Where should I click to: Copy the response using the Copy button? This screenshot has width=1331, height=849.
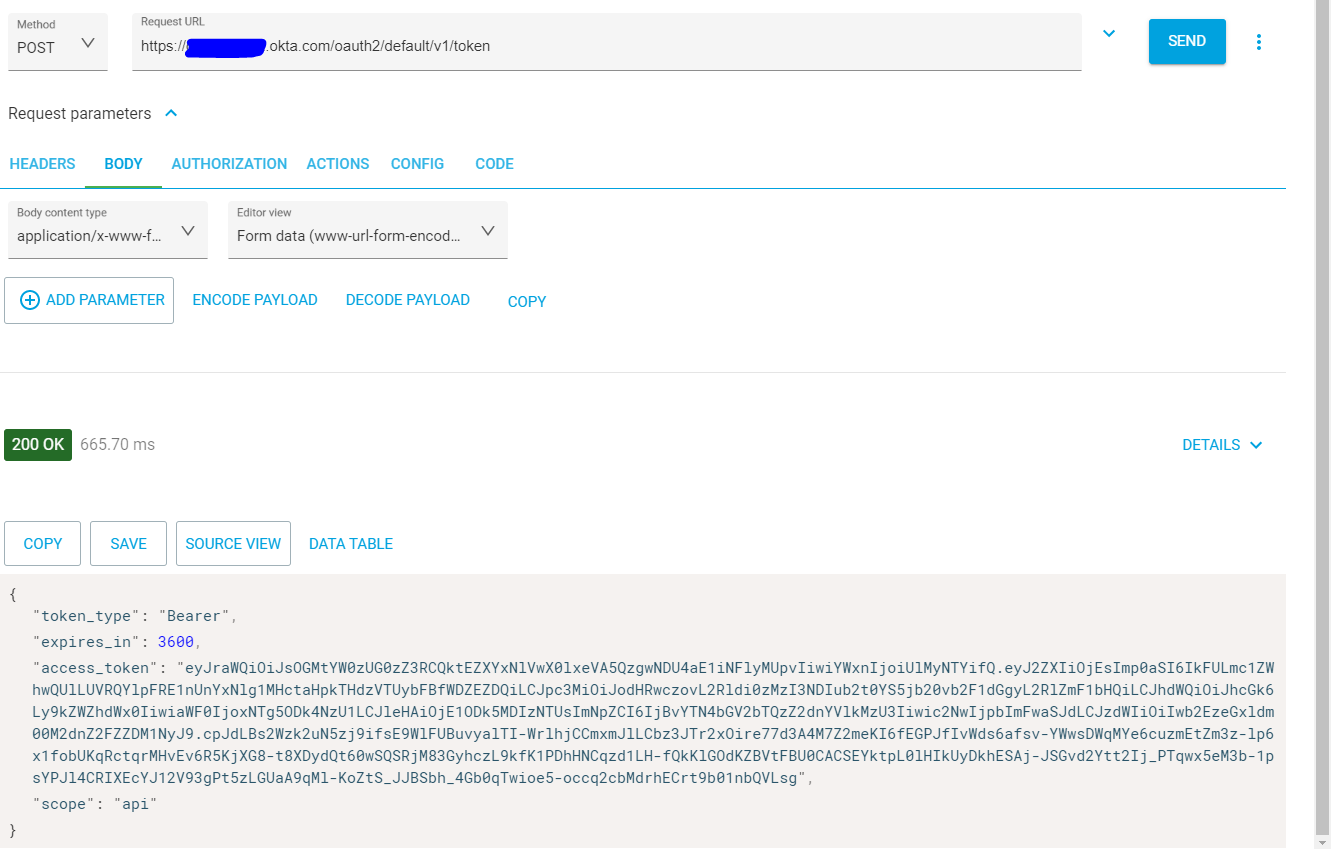point(43,544)
